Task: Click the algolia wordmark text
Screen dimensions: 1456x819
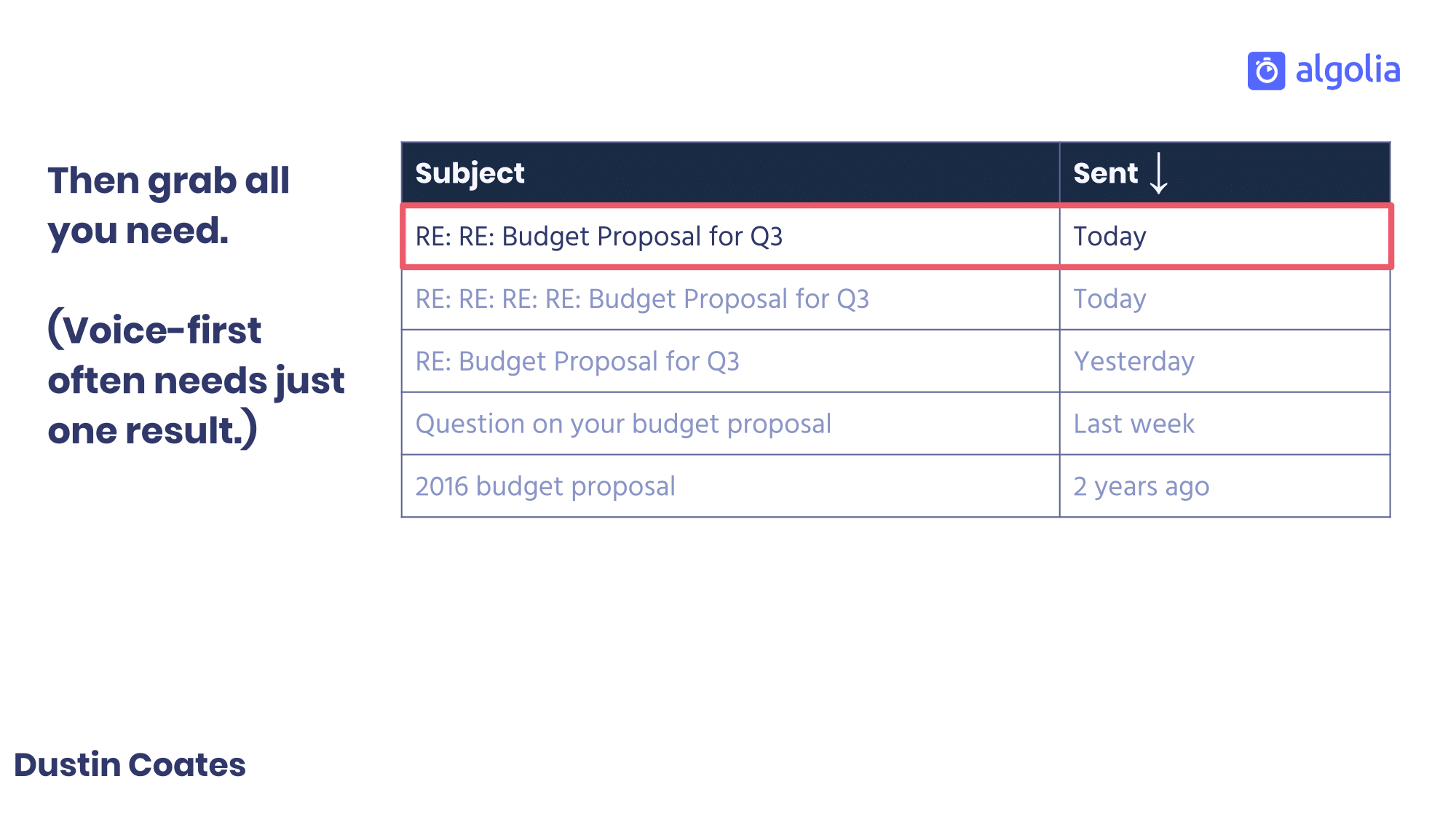Action: point(1348,71)
